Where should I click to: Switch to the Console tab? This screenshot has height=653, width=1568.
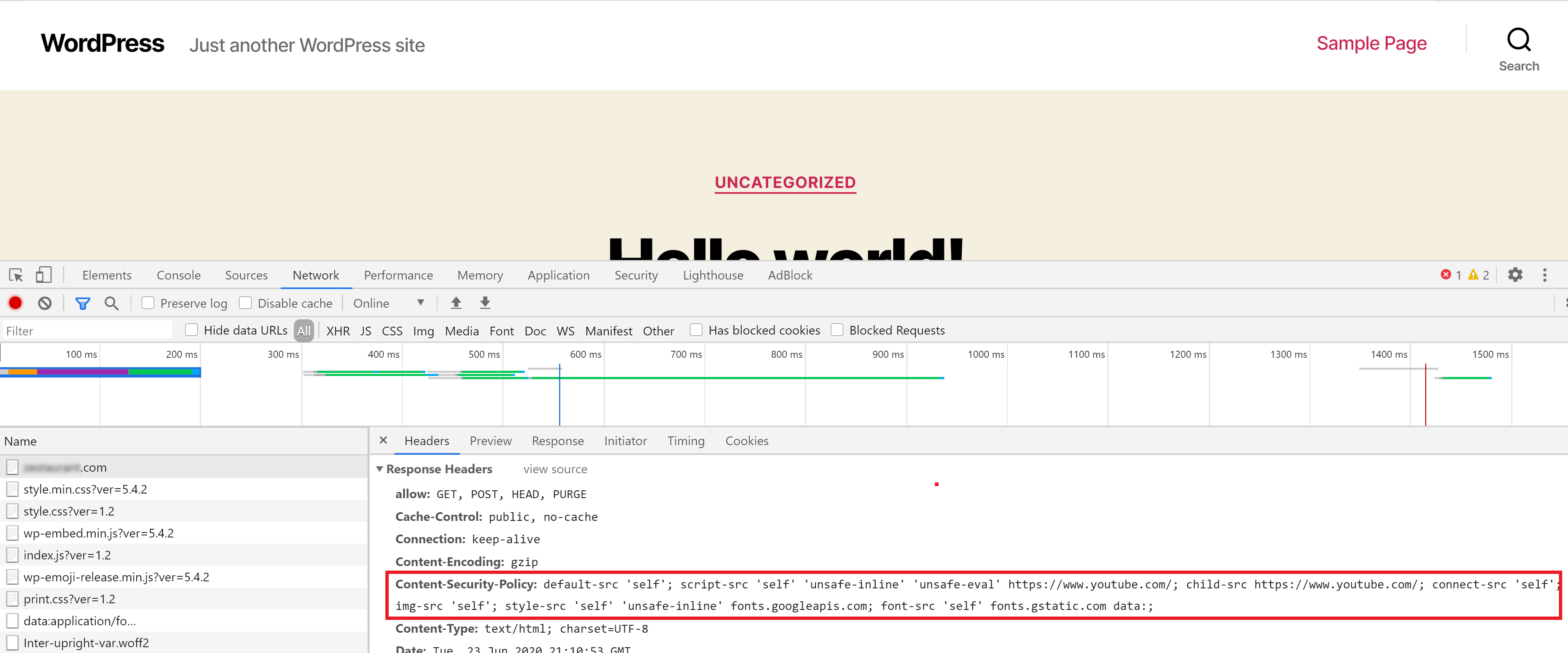click(178, 275)
